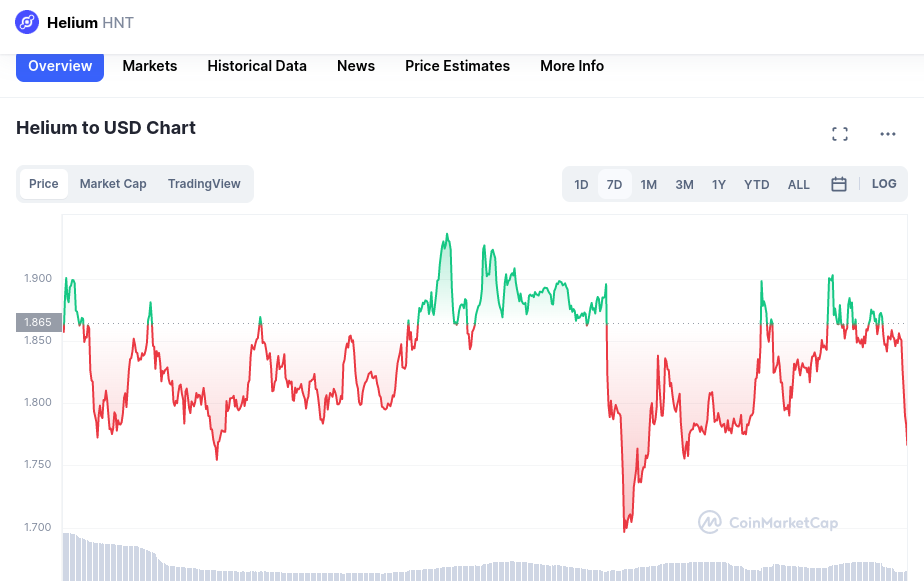Click the 1.750 axis label

click(38, 464)
